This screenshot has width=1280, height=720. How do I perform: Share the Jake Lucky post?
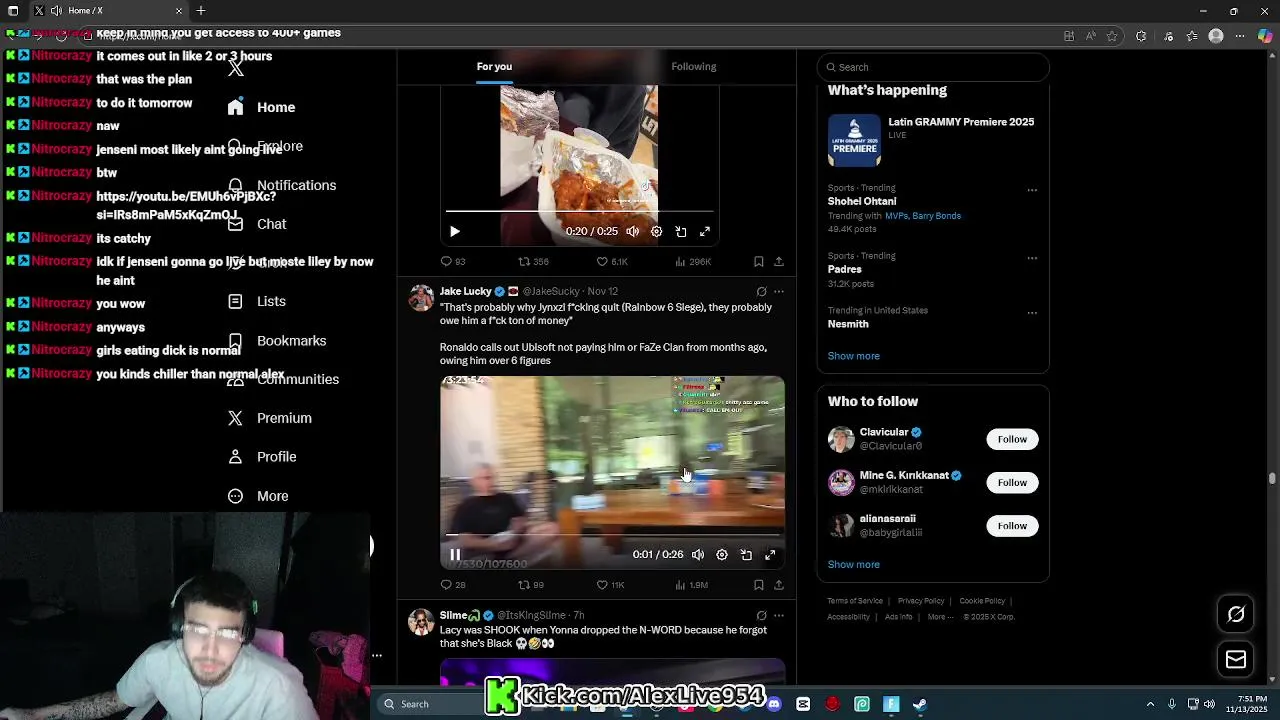click(x=779, y=584)
